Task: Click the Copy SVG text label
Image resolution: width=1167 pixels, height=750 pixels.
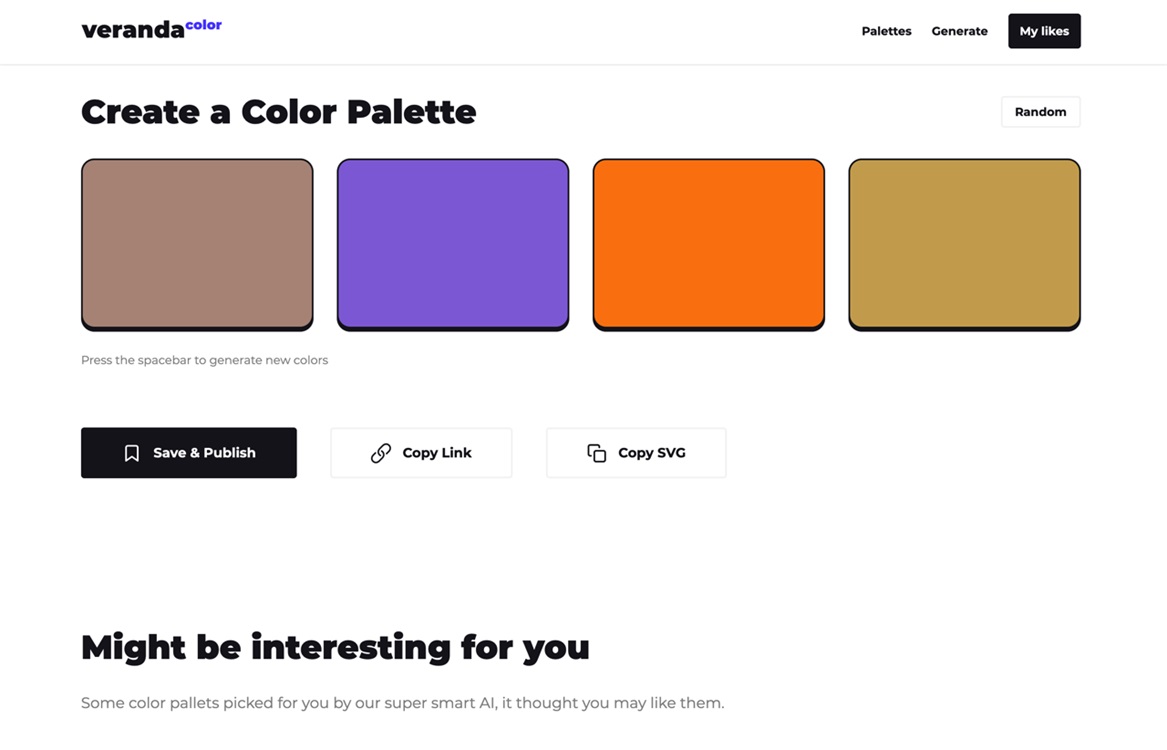Action: click(652, 453)
